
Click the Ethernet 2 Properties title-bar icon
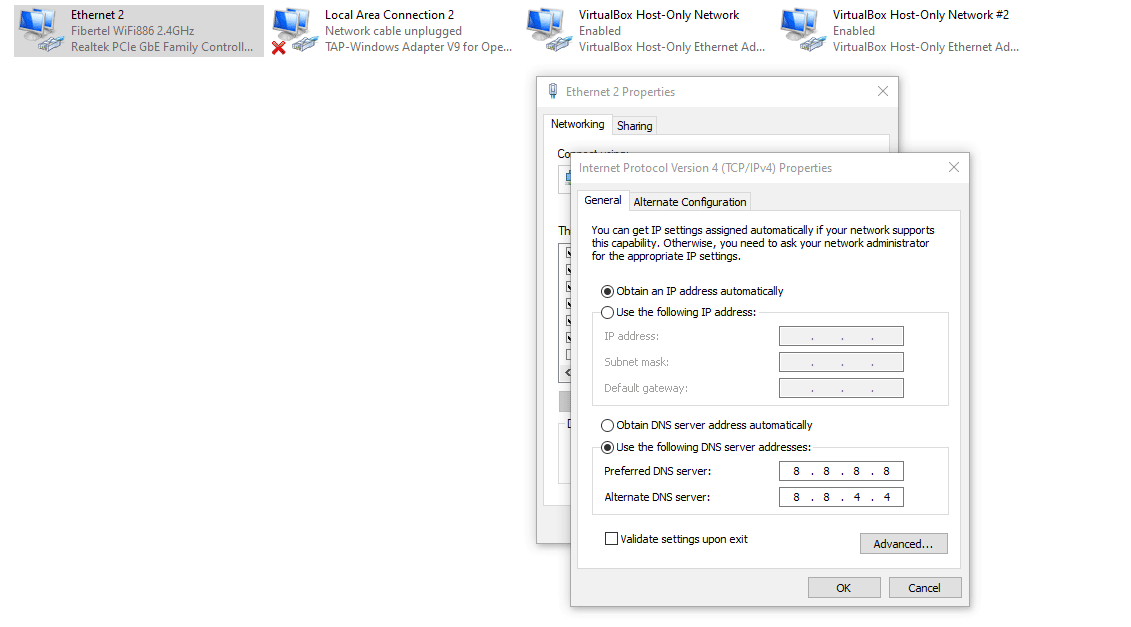(552, 90)
